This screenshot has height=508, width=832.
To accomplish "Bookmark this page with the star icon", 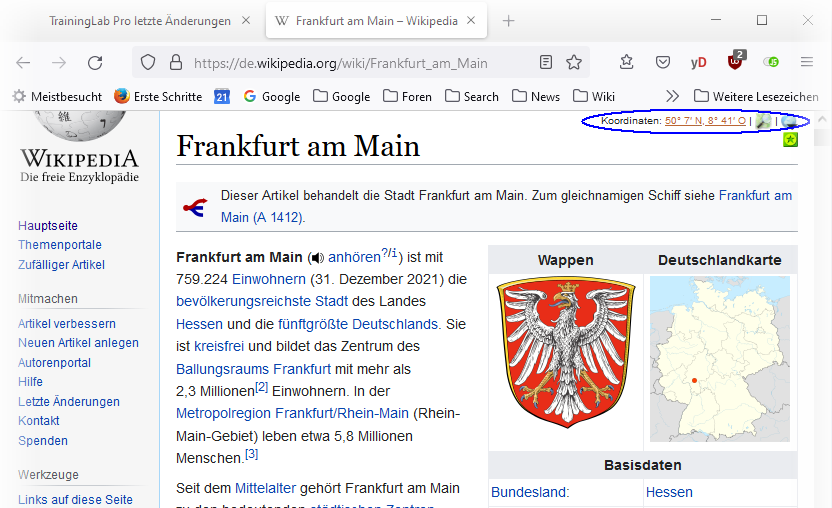I will click(574, 63).
